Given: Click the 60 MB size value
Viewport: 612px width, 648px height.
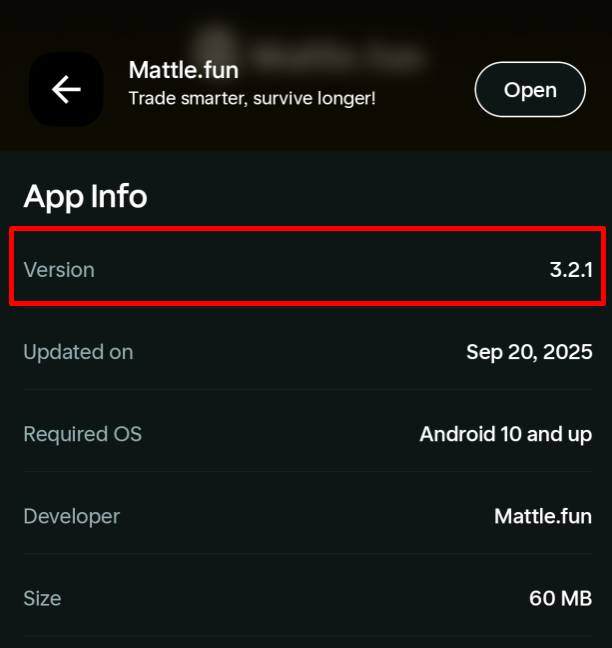Looking at the screenshot, I should point(560,598).
